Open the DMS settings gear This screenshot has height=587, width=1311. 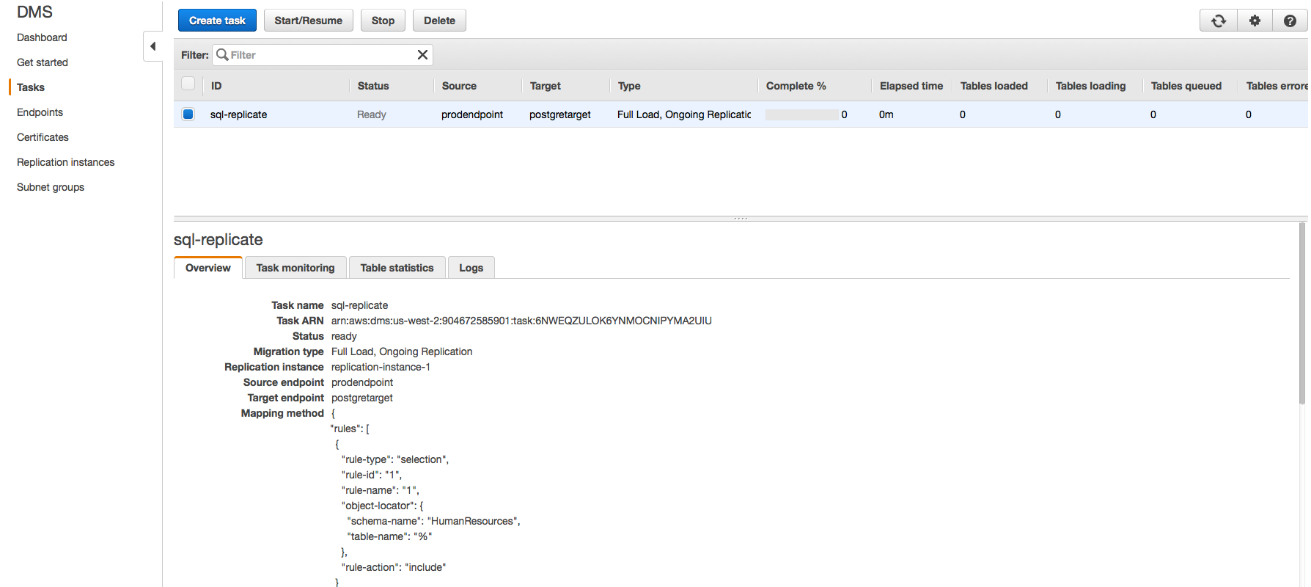(x=1254, y=19)
